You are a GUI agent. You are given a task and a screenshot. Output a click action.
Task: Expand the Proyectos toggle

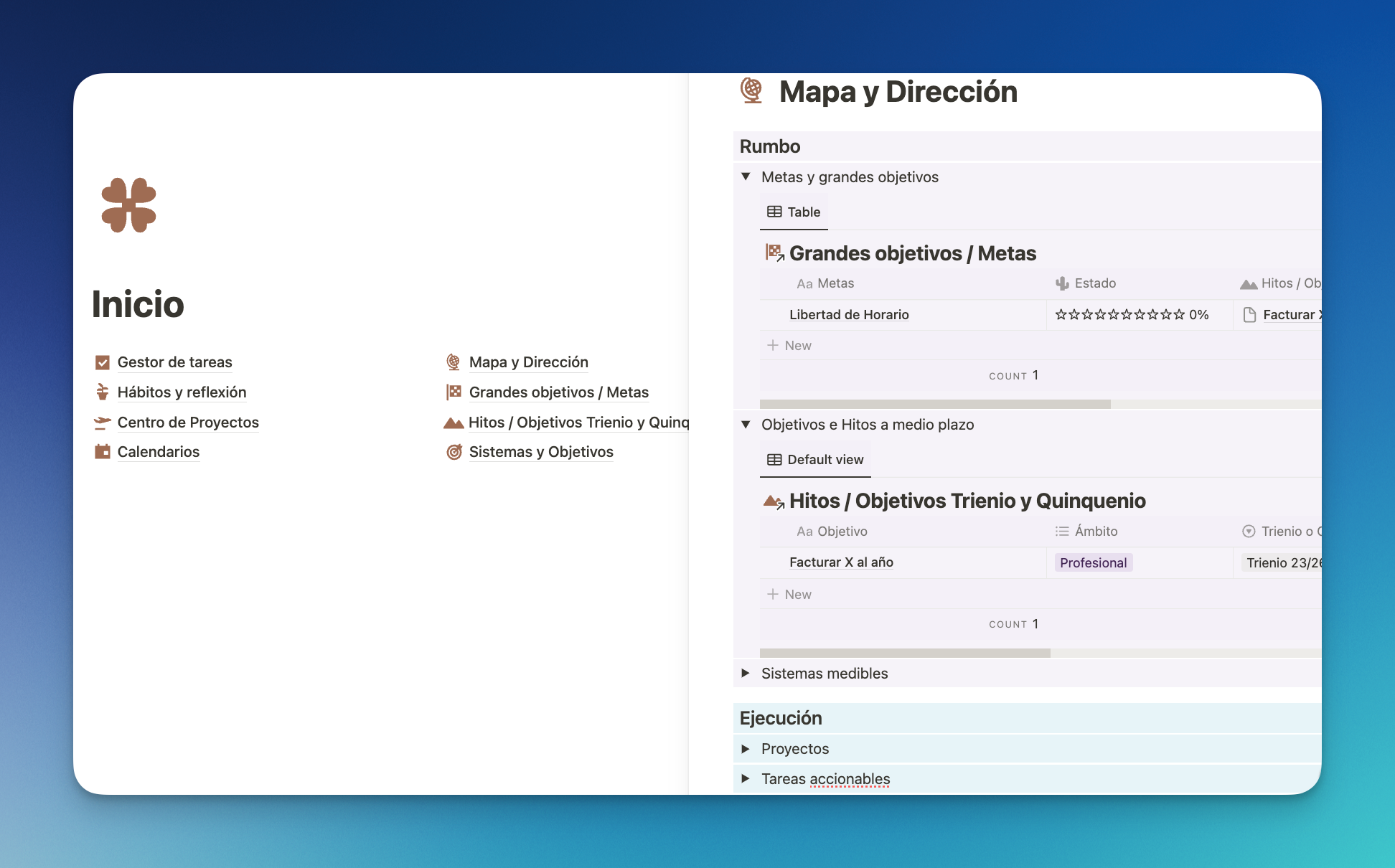point(746,748)
